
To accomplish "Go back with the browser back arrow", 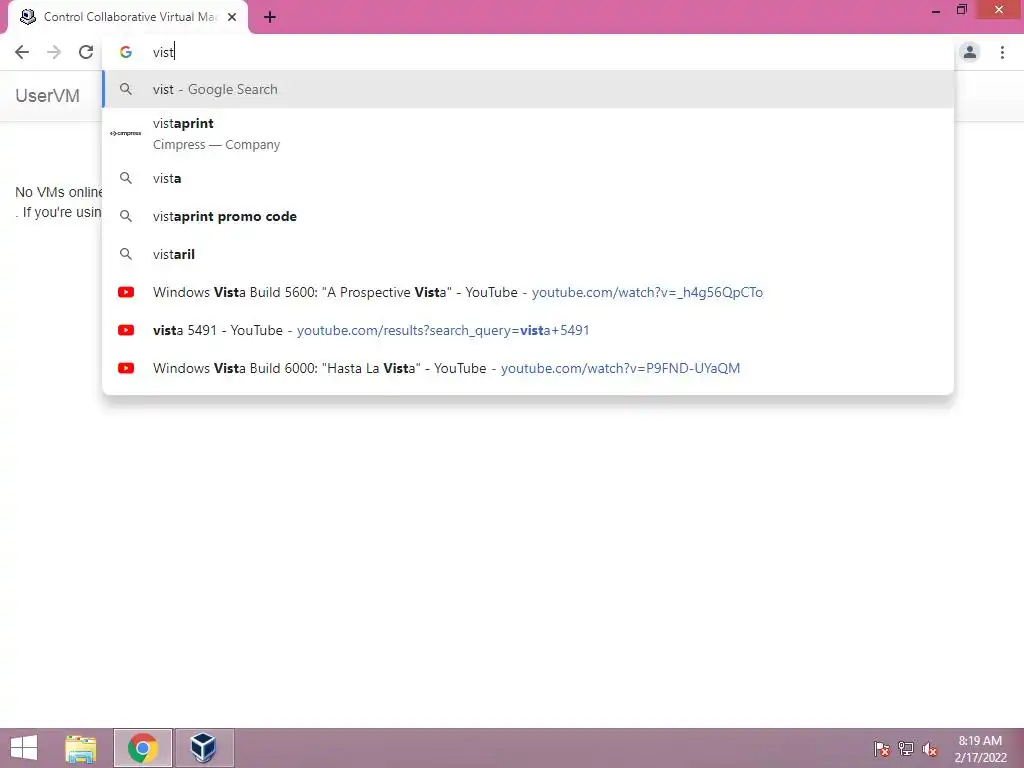I will 22,52.
